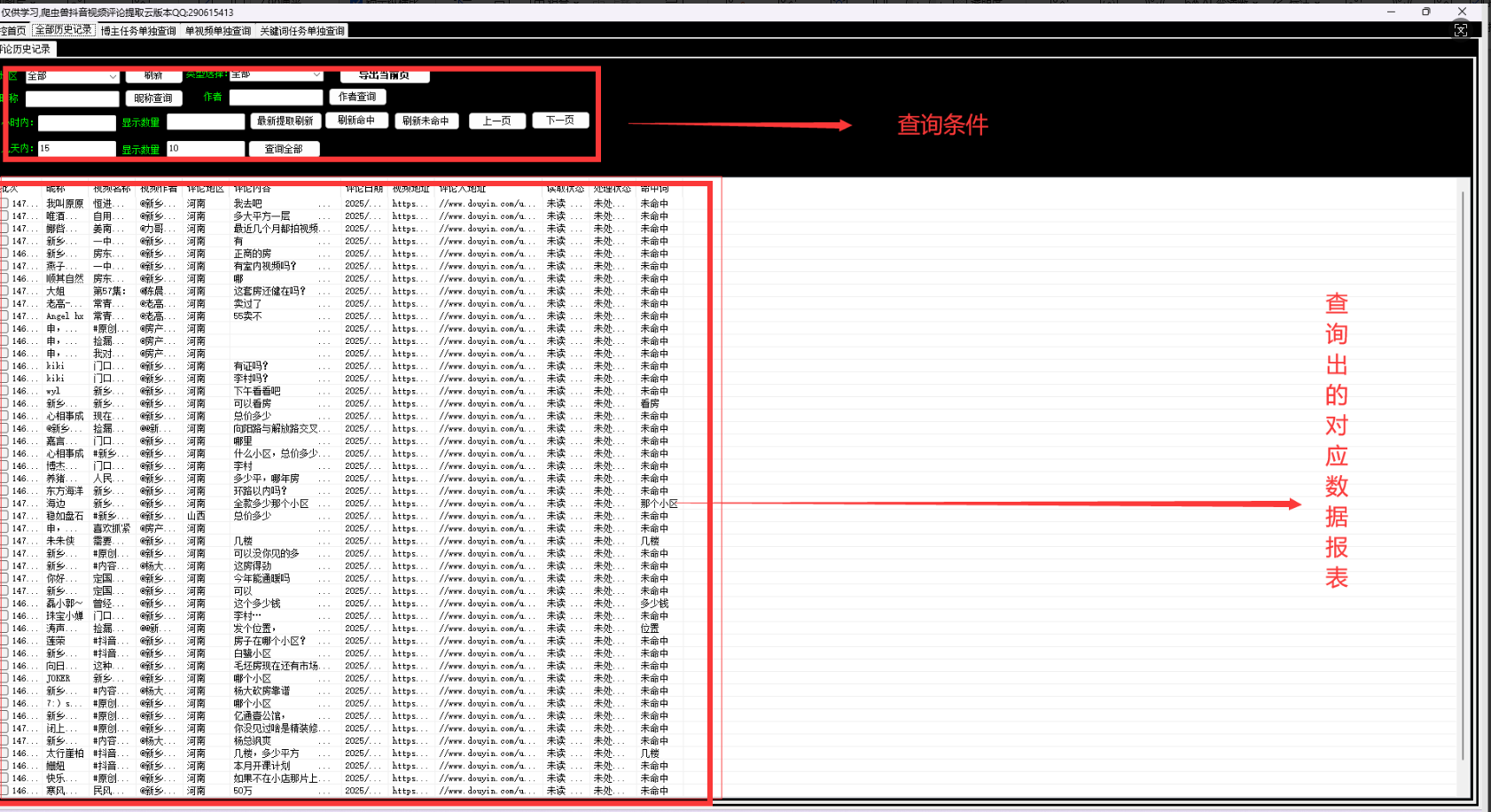Click the vertical scrollbar of the right panel
Screen dimensions: 1491x812
pyautogui.click(x=1462, y=474)
